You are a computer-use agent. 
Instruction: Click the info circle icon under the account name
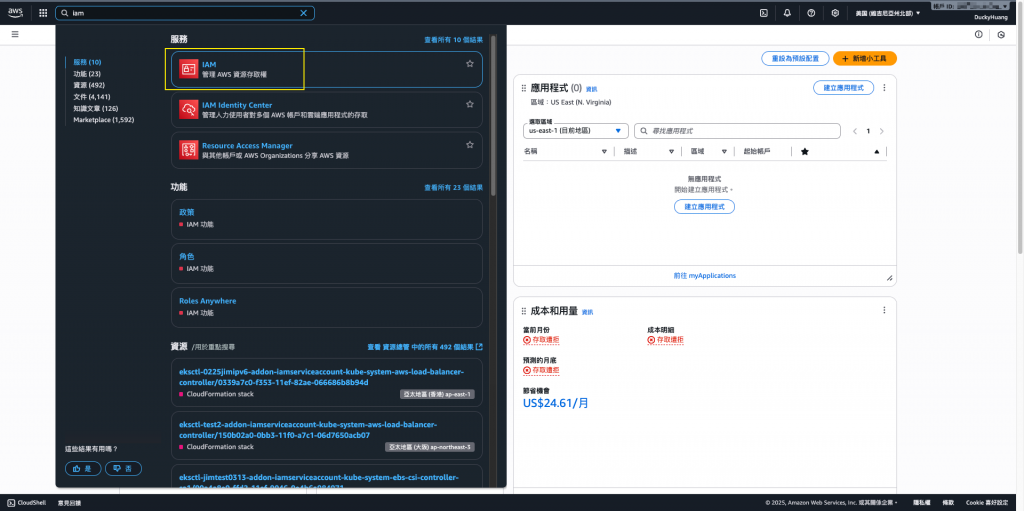click(978, 35)
